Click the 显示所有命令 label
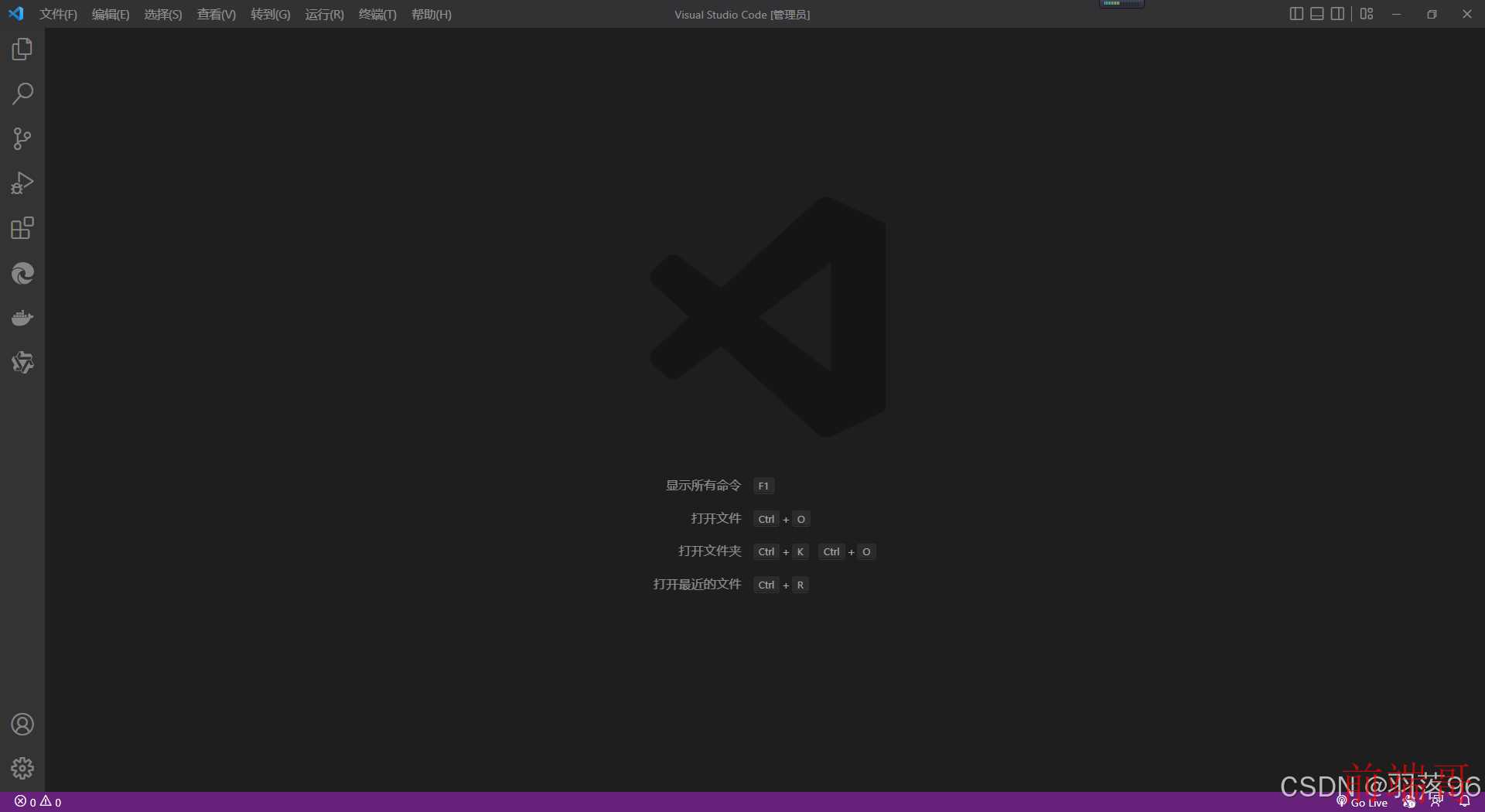 tap(703, 486)
